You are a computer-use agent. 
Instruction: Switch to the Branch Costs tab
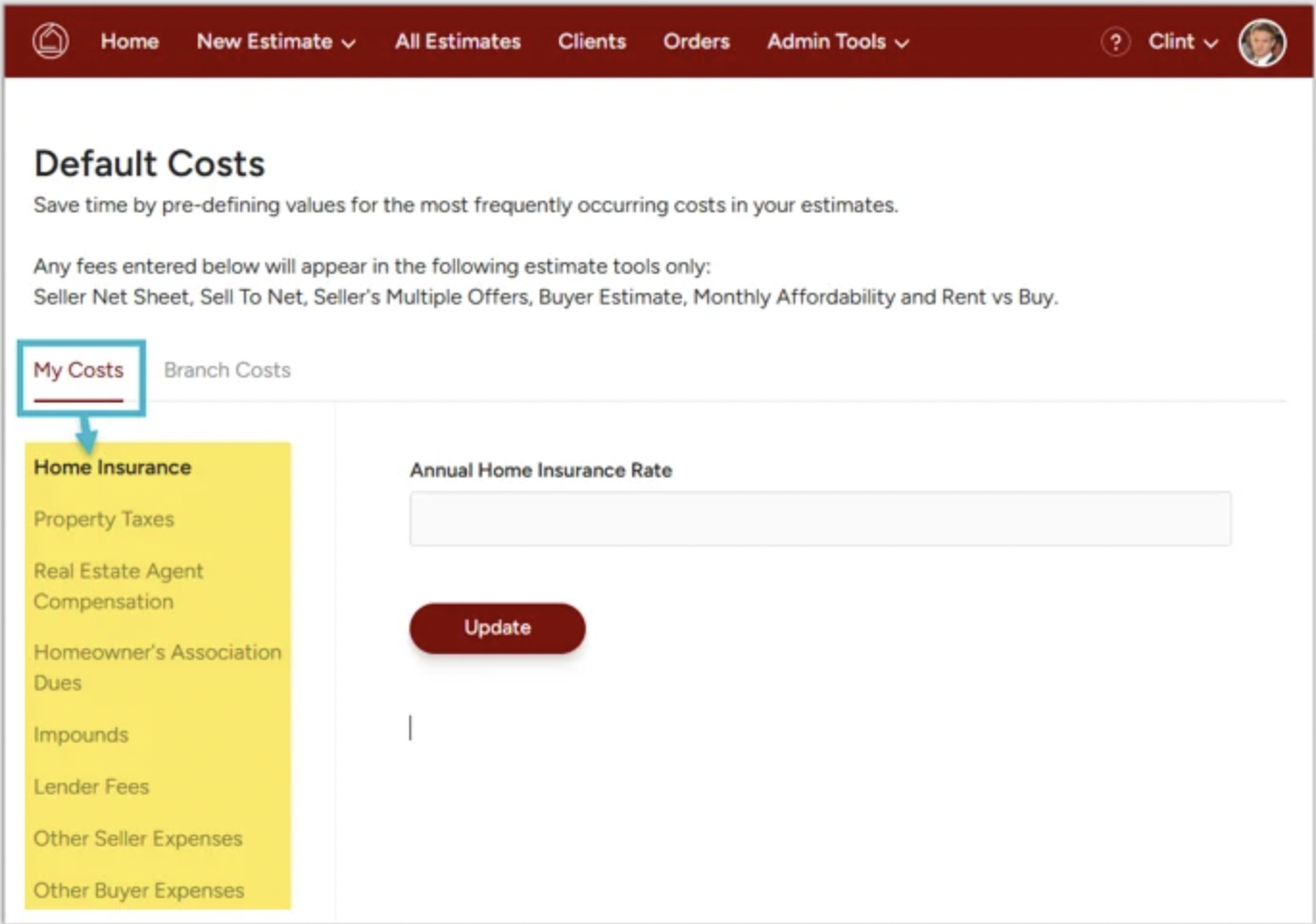tap(227, 371)
